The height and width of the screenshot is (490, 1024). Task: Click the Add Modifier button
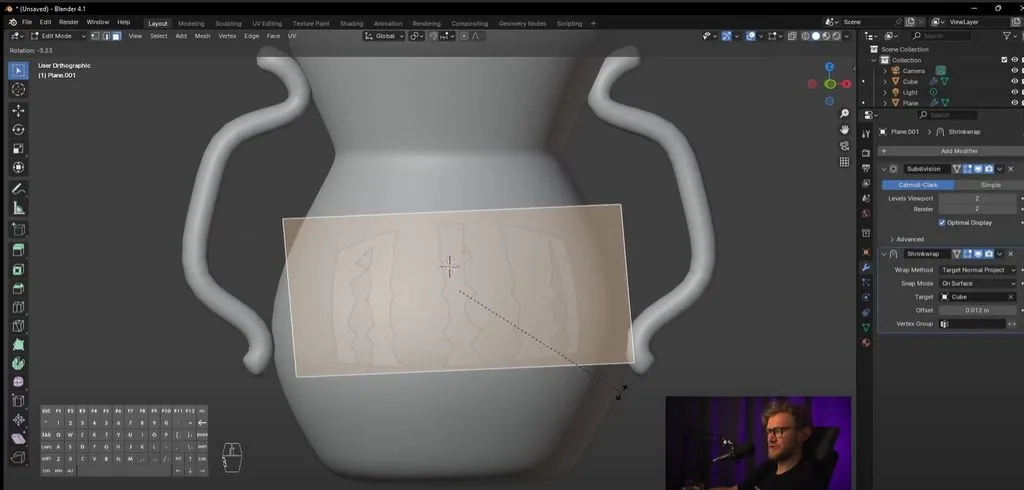(950, 151)
